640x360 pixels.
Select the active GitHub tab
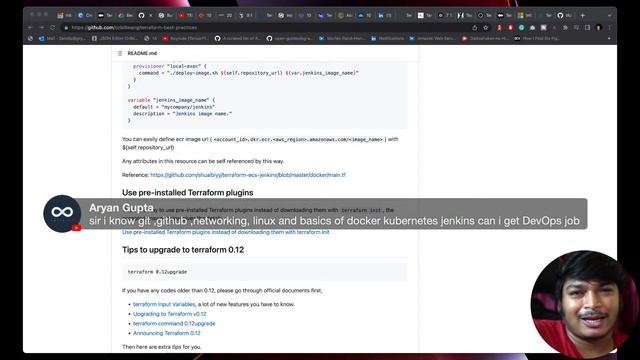pos(146,16)
